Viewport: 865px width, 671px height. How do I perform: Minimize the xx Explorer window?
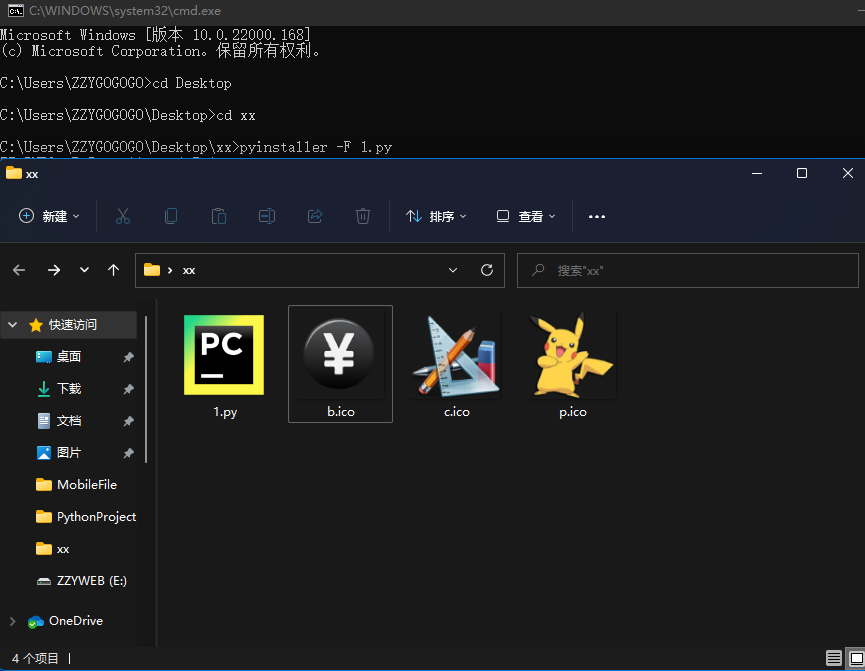pos(757,173)
